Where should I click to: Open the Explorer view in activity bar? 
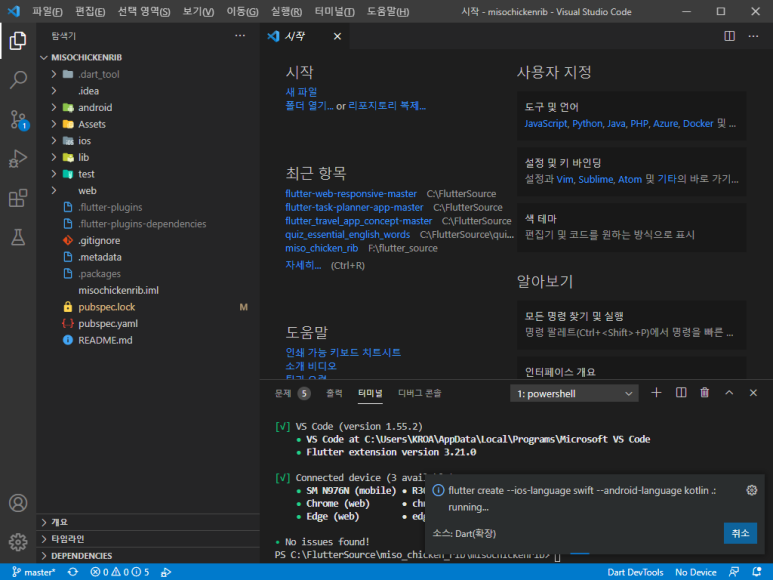tap(18, 40)
